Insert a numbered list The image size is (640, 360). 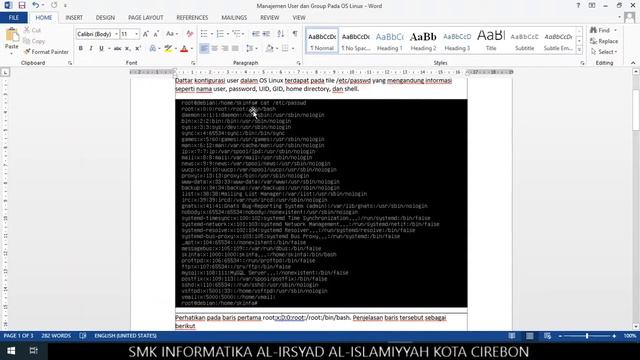(x=220, y=34)
